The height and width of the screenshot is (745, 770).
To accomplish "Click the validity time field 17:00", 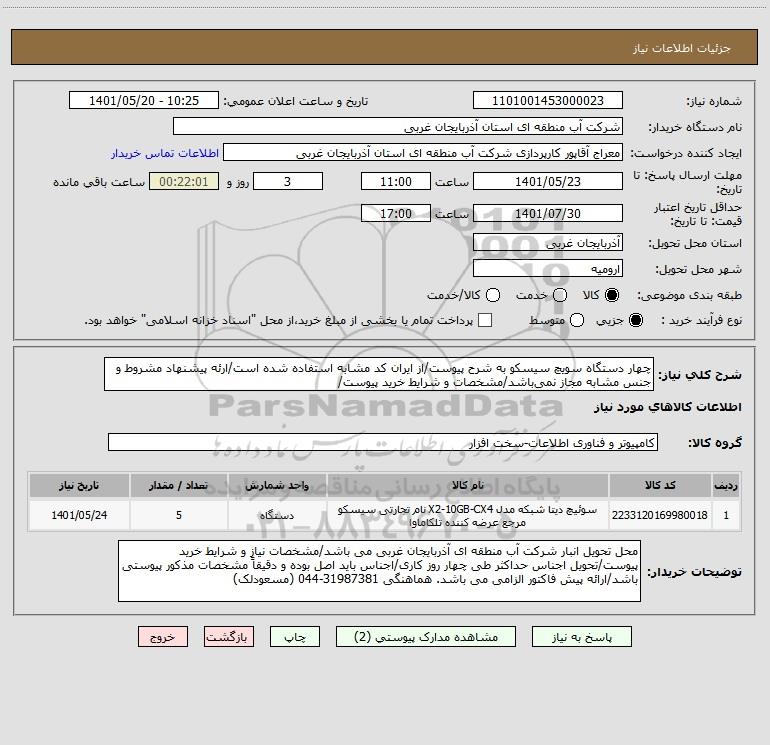I will (x=396, y=213).
